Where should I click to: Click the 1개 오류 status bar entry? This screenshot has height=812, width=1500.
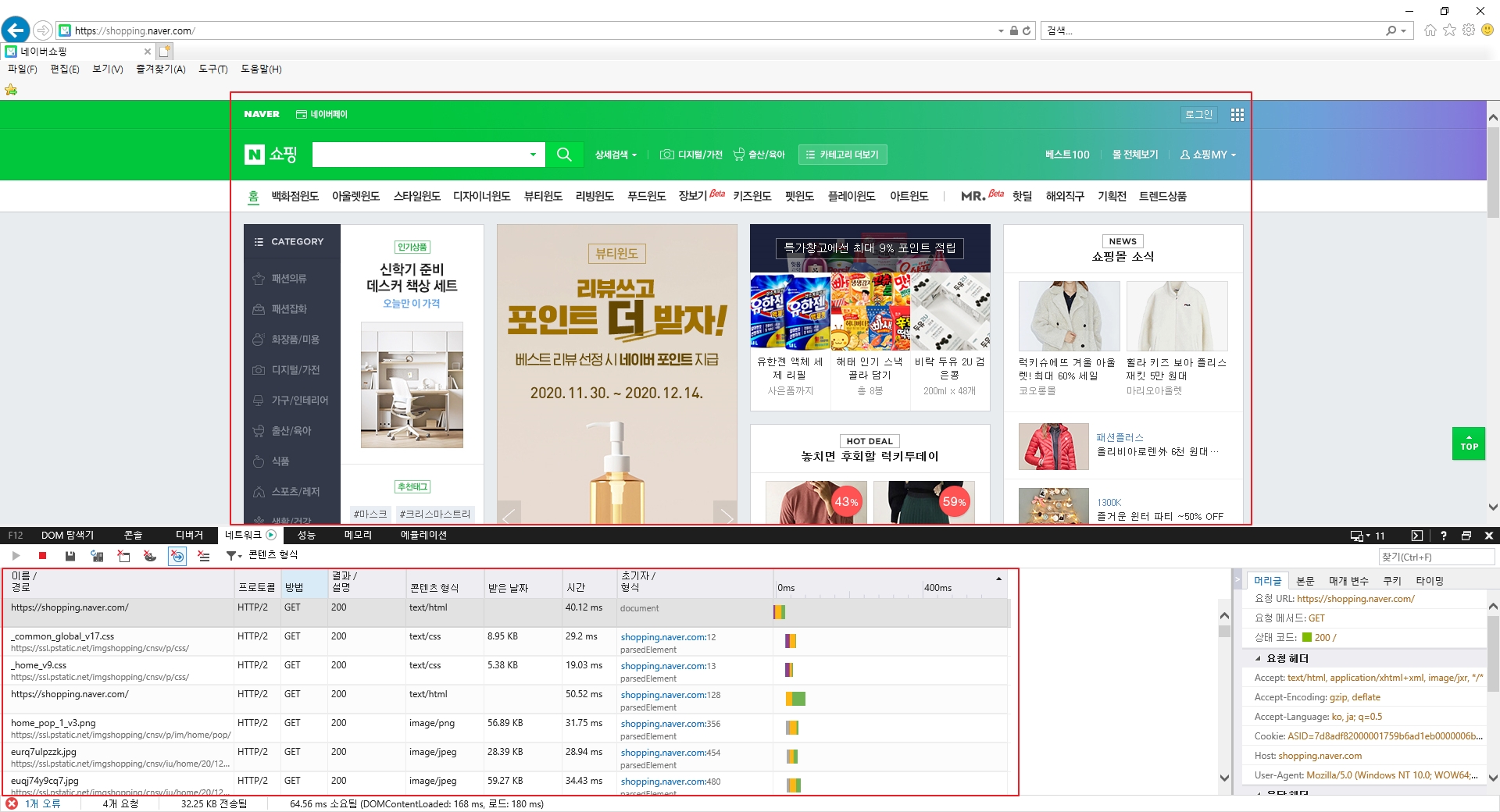tap(34, 803)
